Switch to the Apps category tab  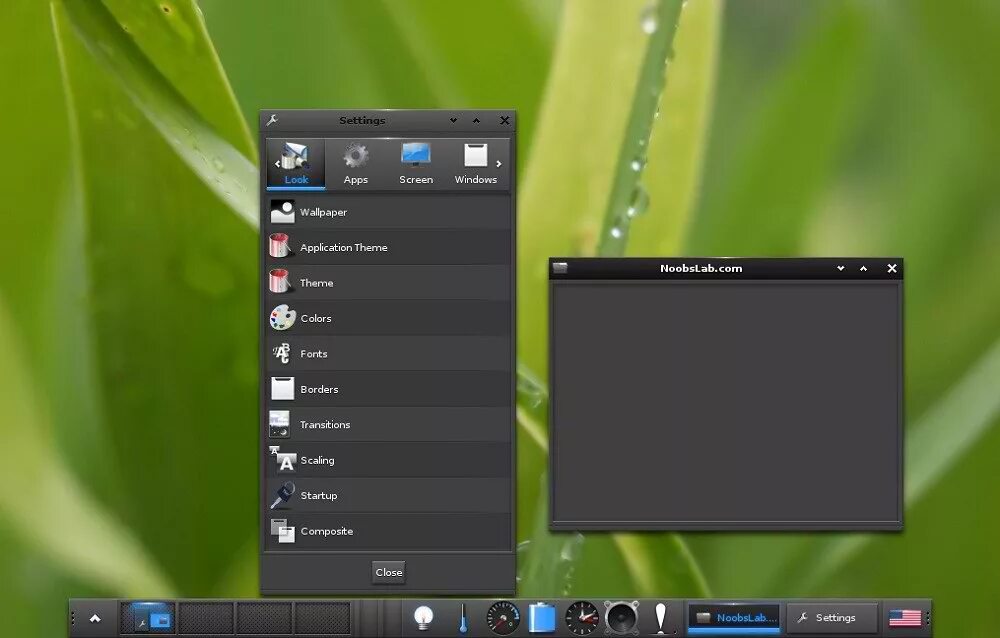[356, 162]
